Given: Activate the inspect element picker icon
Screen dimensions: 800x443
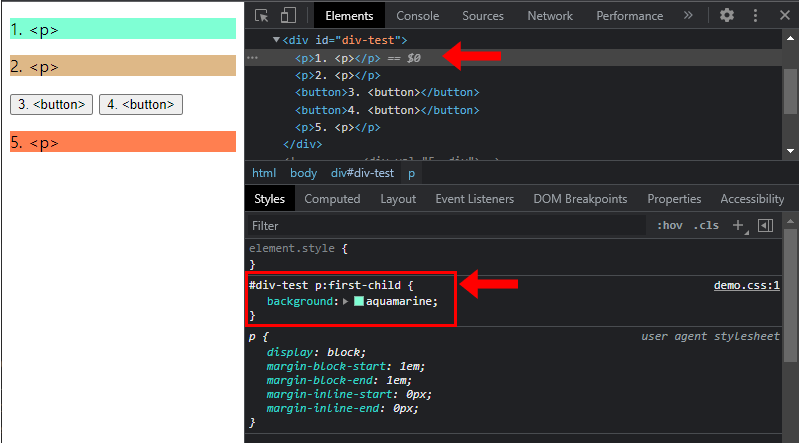Looking at the screenshot, I should pos(262,15).
